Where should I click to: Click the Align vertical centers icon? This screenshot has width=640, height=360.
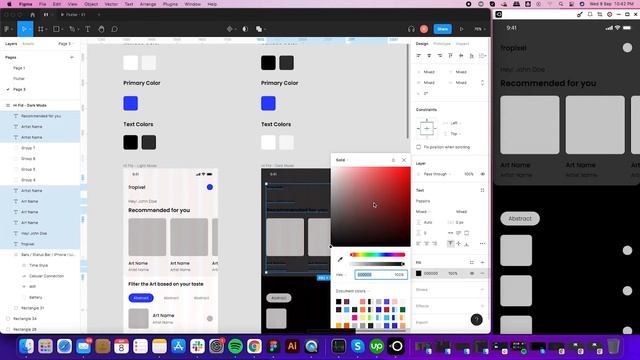tap(461, 56)
